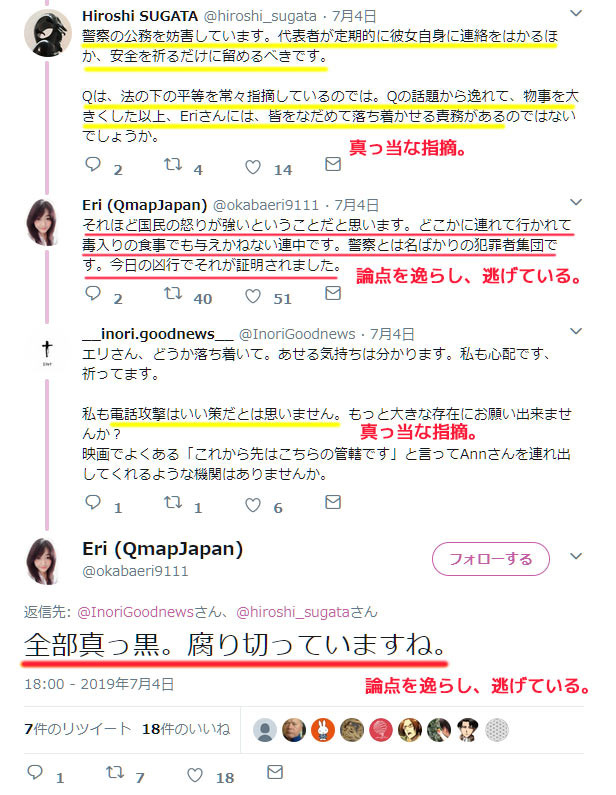Image resolution: width=616 pixels, height=795 pixels.
Task: Like Hiroshi SUGATA's tweet with 14 likes
Action: point(252,166)
